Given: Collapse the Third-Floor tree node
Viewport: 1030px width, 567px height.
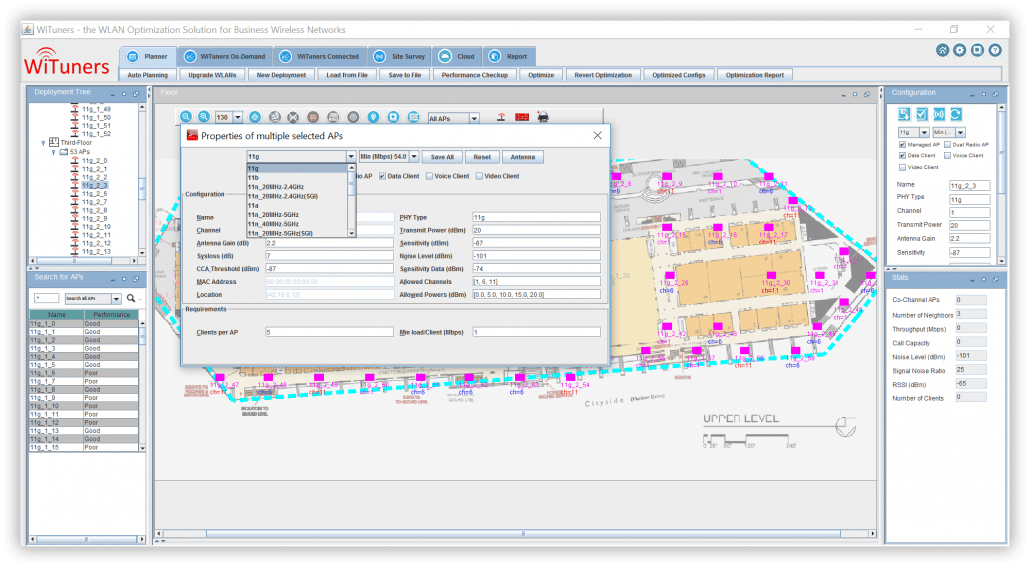Looking at the screenshot, I should pyautogui.click(x=43, y=143).
